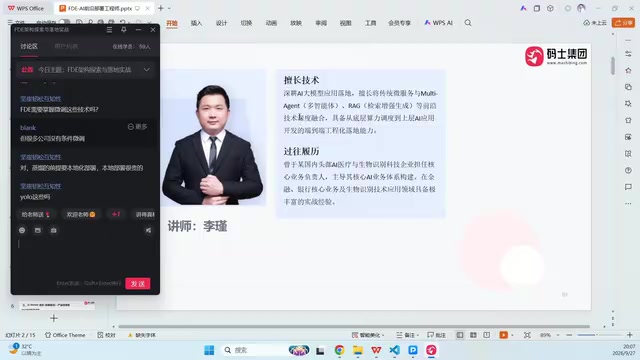
Task: Click the 分享 share button
Action: pyautogui.click(x=623, y=23)
